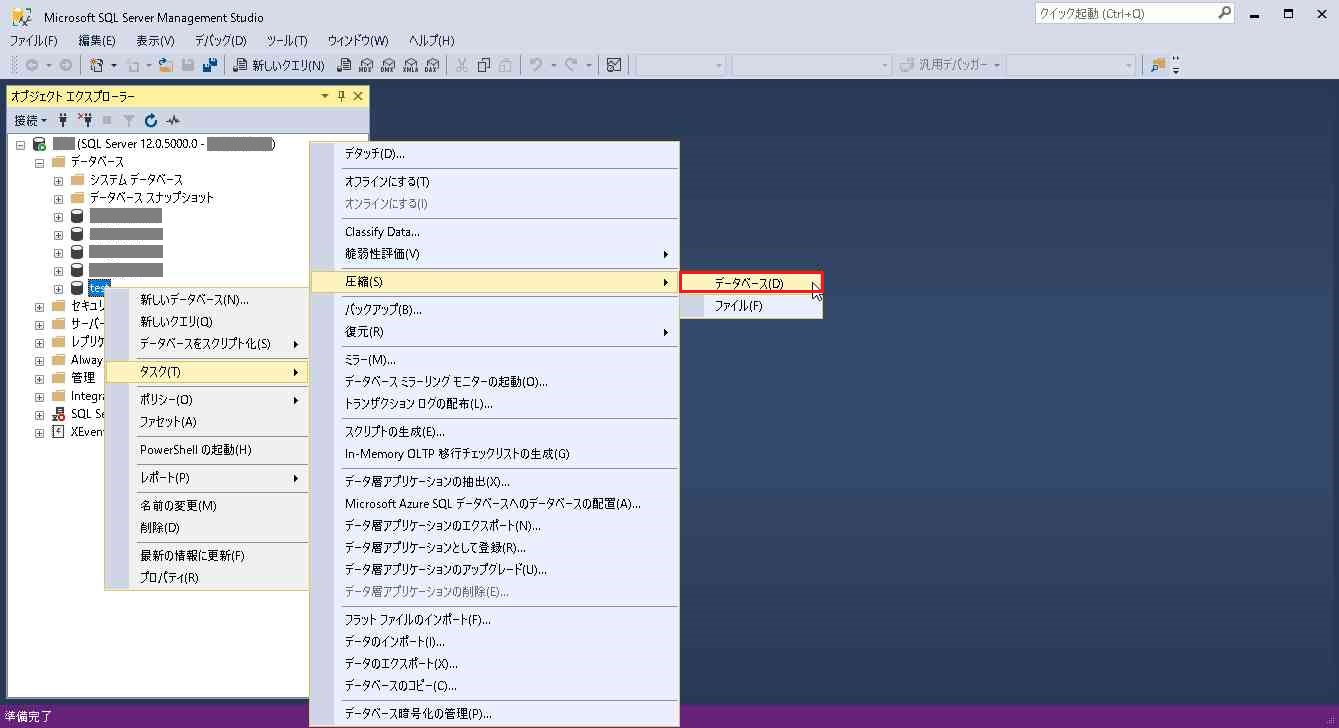The image size is (1339, 728).
Task: Open the ファイル(F) menu
Action: 33,40
